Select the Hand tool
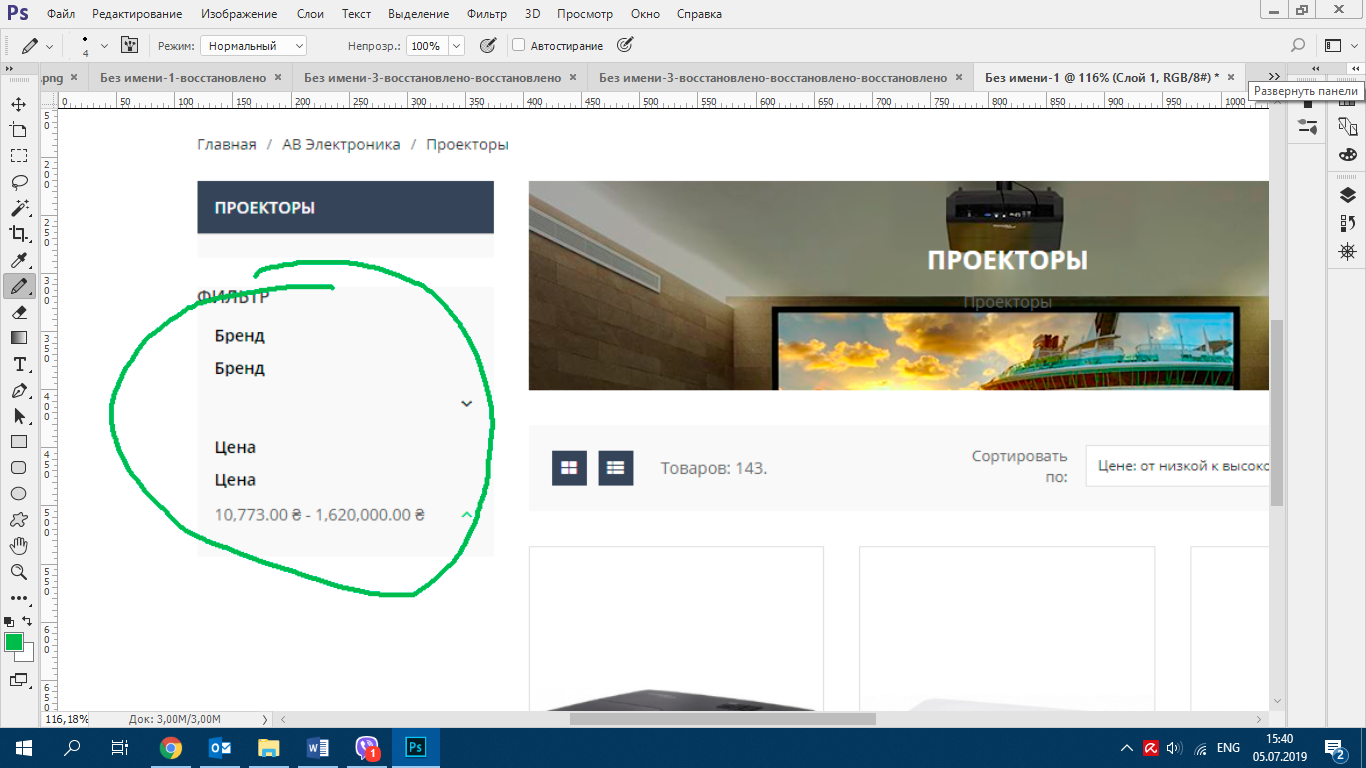Viewport: 1366px width, 768px height. 18,546
